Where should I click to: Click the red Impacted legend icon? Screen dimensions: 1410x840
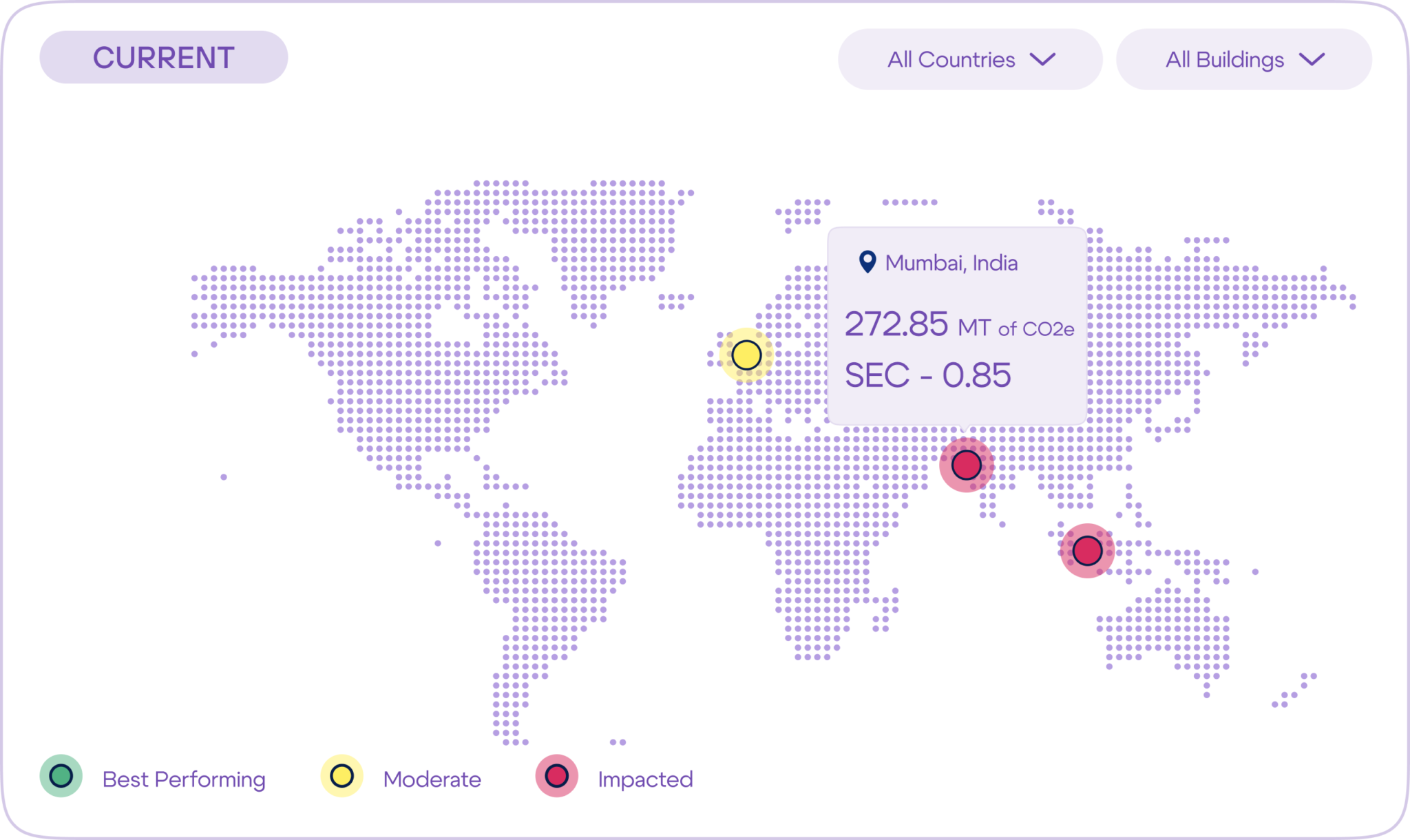point(556,776)
